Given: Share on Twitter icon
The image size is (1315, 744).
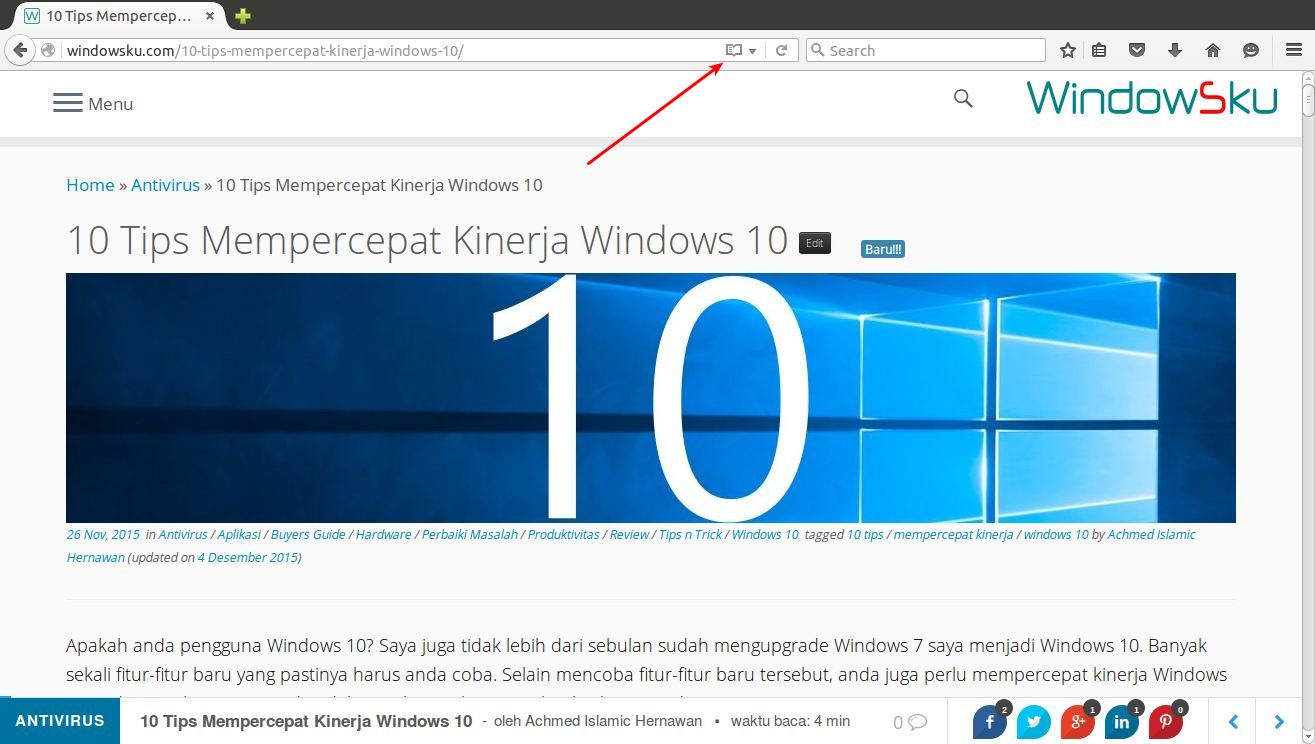Looking at the screenshot, I should [x=1034, y=722].
